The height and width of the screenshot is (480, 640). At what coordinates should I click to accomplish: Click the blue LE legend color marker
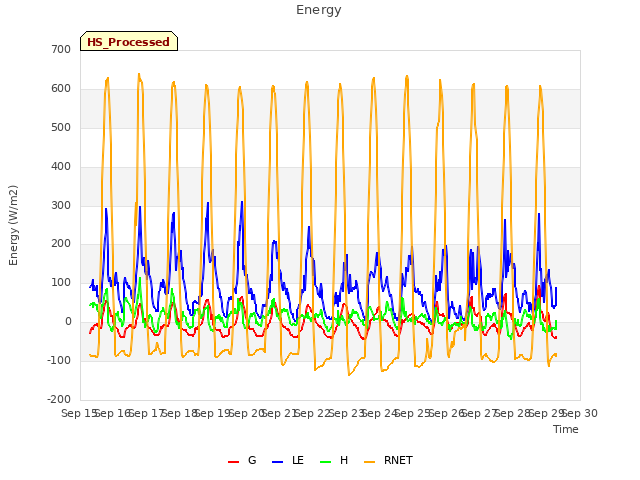point(277,462)
